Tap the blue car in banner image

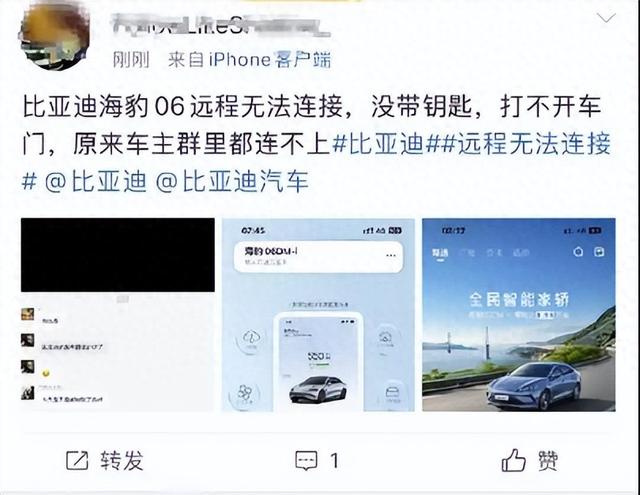pos(534,385)
